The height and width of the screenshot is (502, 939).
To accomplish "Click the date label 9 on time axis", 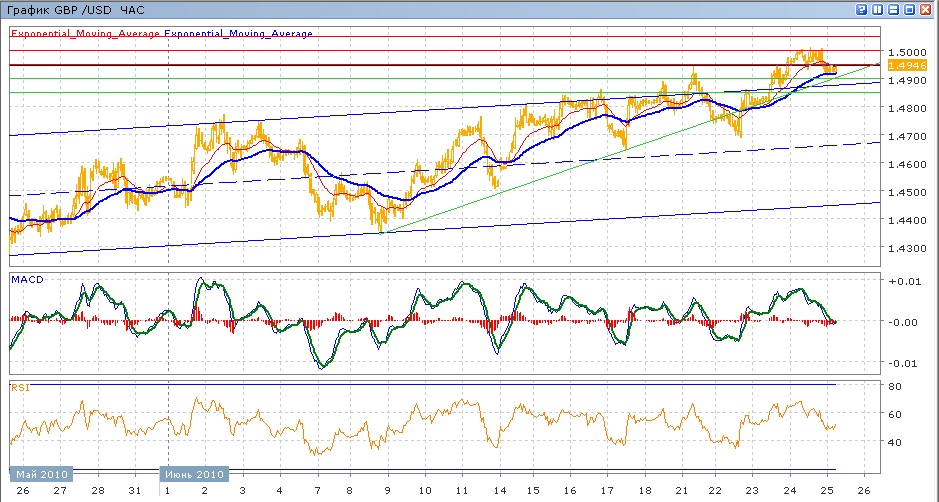I will click(x=387, y=490).
